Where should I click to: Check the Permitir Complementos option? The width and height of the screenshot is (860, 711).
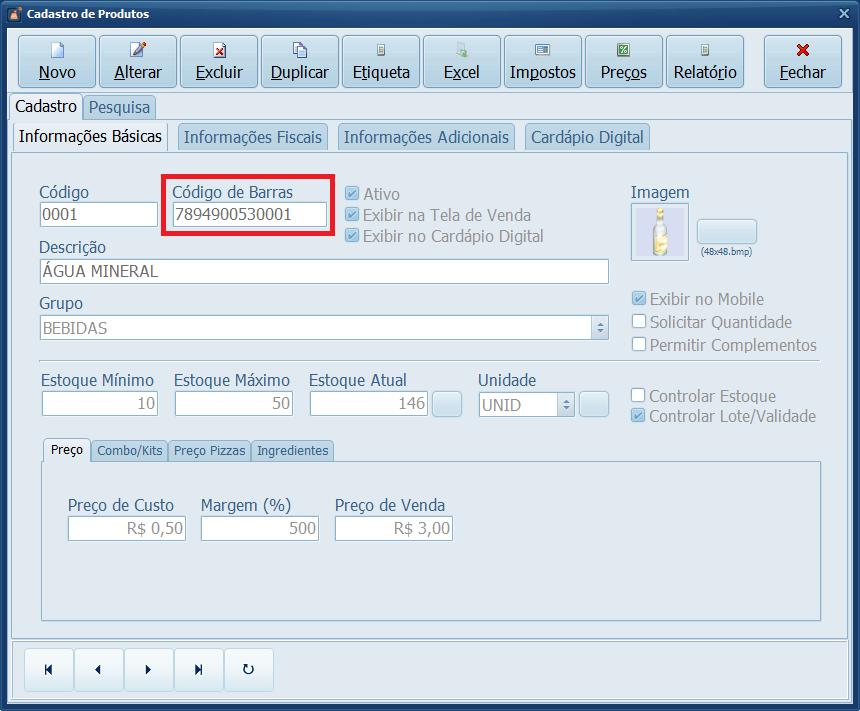pos(639,345)
